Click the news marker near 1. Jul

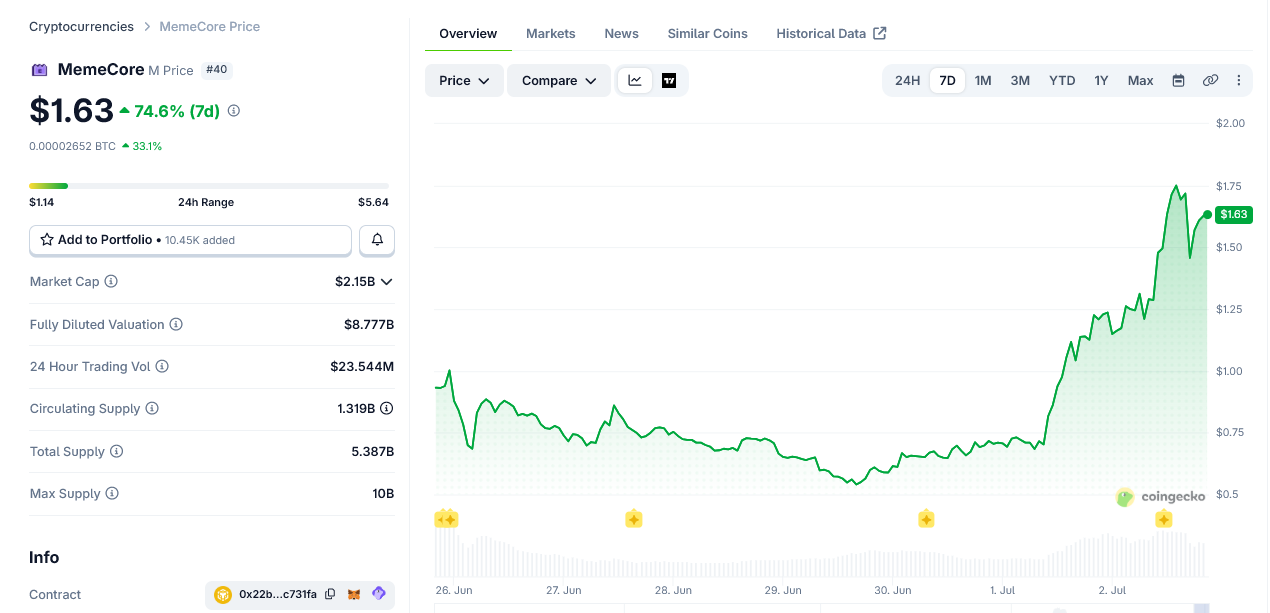[926, 518]
